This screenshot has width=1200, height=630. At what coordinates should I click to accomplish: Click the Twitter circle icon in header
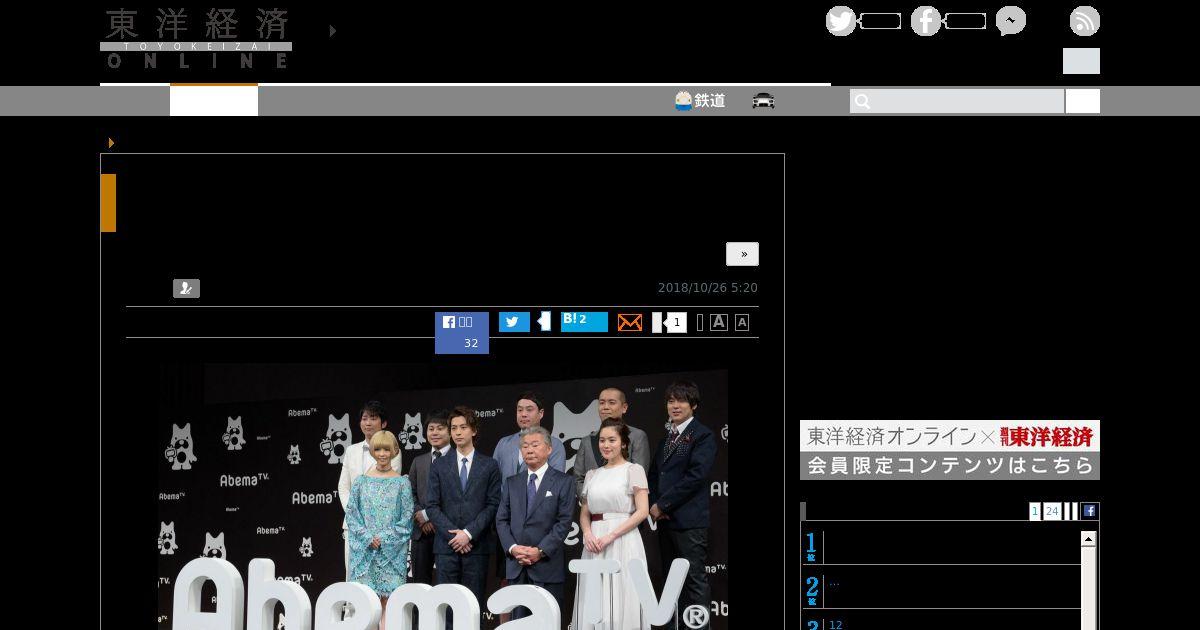[x=841, y=21]
